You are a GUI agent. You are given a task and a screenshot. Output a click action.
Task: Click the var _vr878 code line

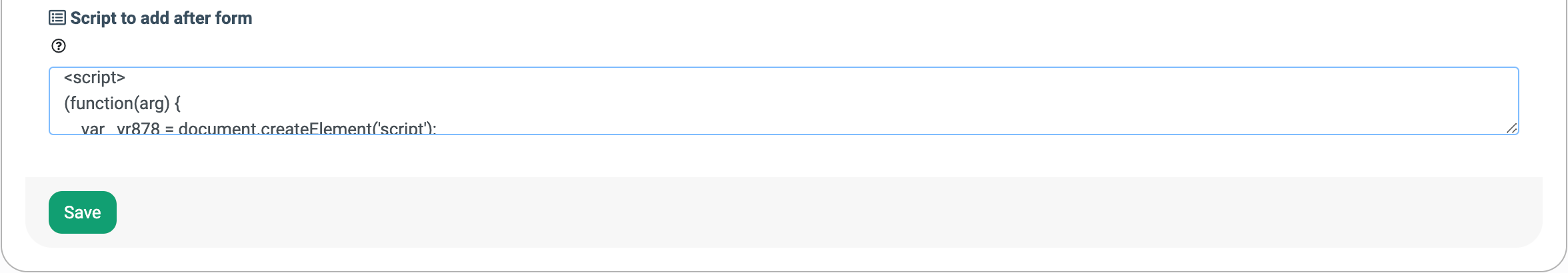[x=259, y=128]
